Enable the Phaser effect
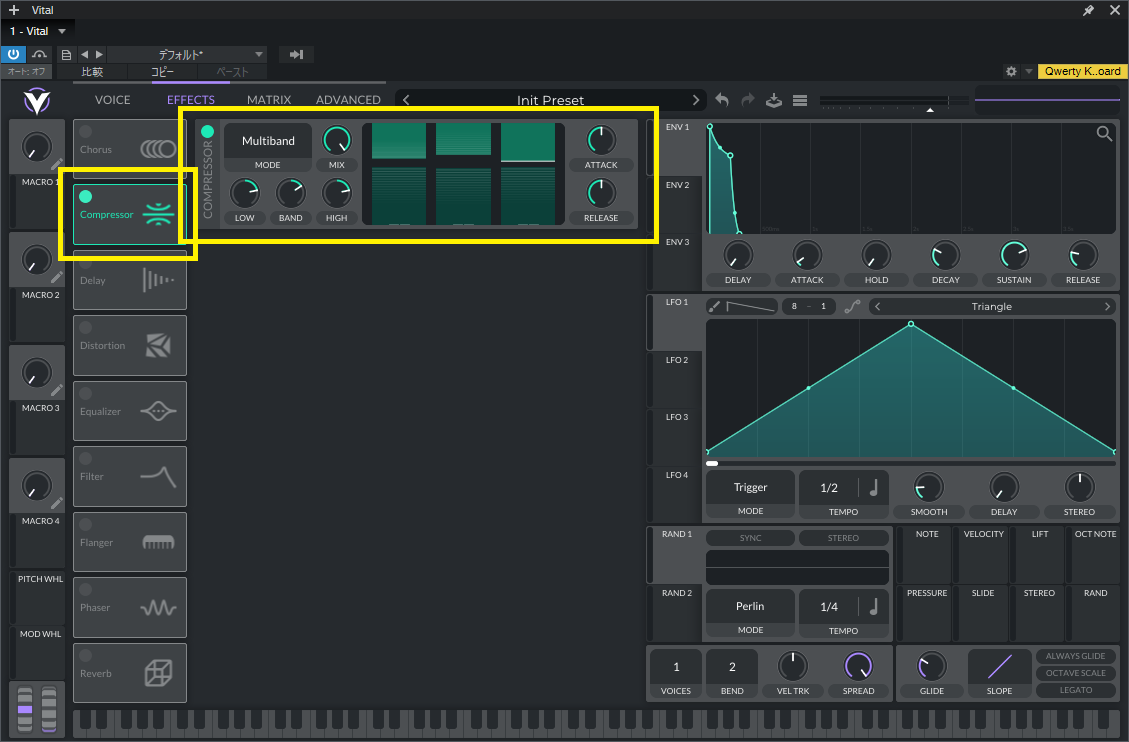The image size is (1129, 742). (86, 589)
